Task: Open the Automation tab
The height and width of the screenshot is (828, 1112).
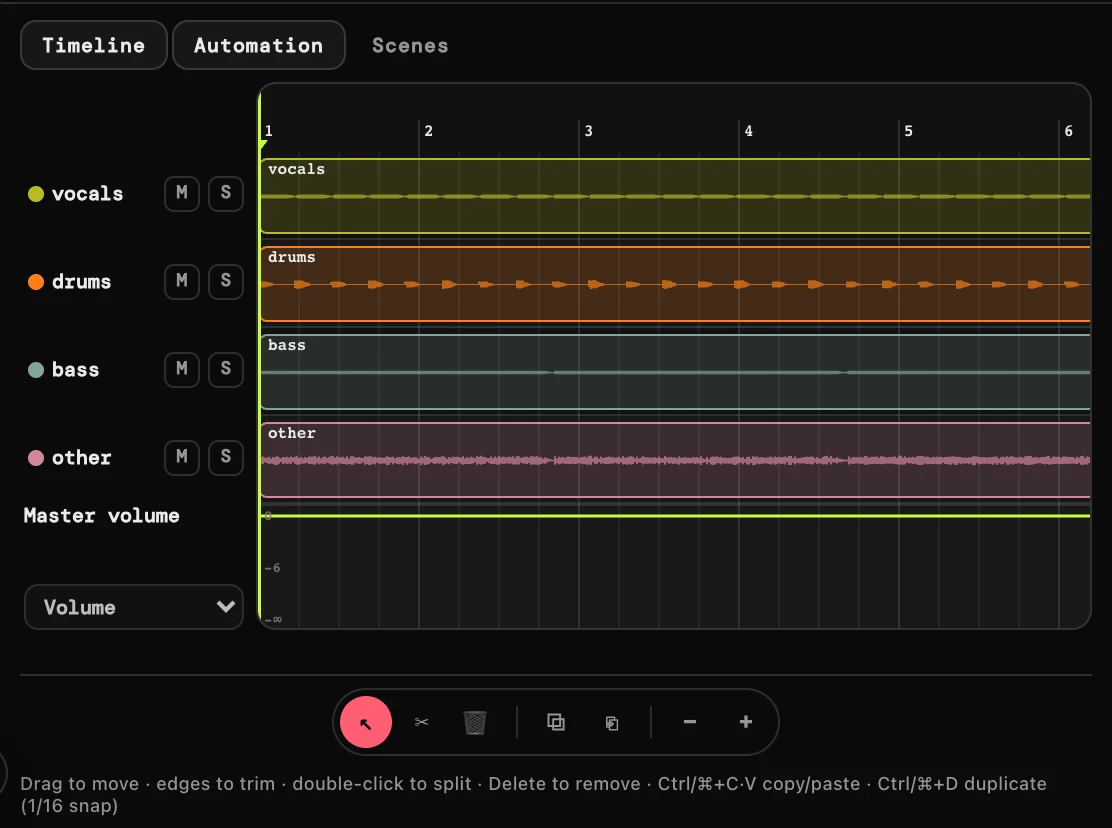Action: point(259,45)
